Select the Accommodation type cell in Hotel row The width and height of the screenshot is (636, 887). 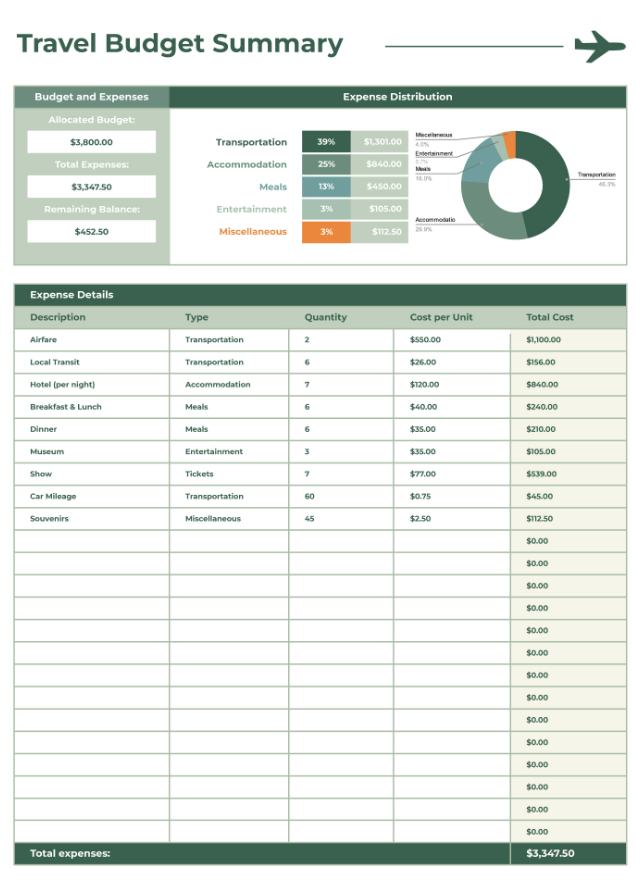point(229,385)
